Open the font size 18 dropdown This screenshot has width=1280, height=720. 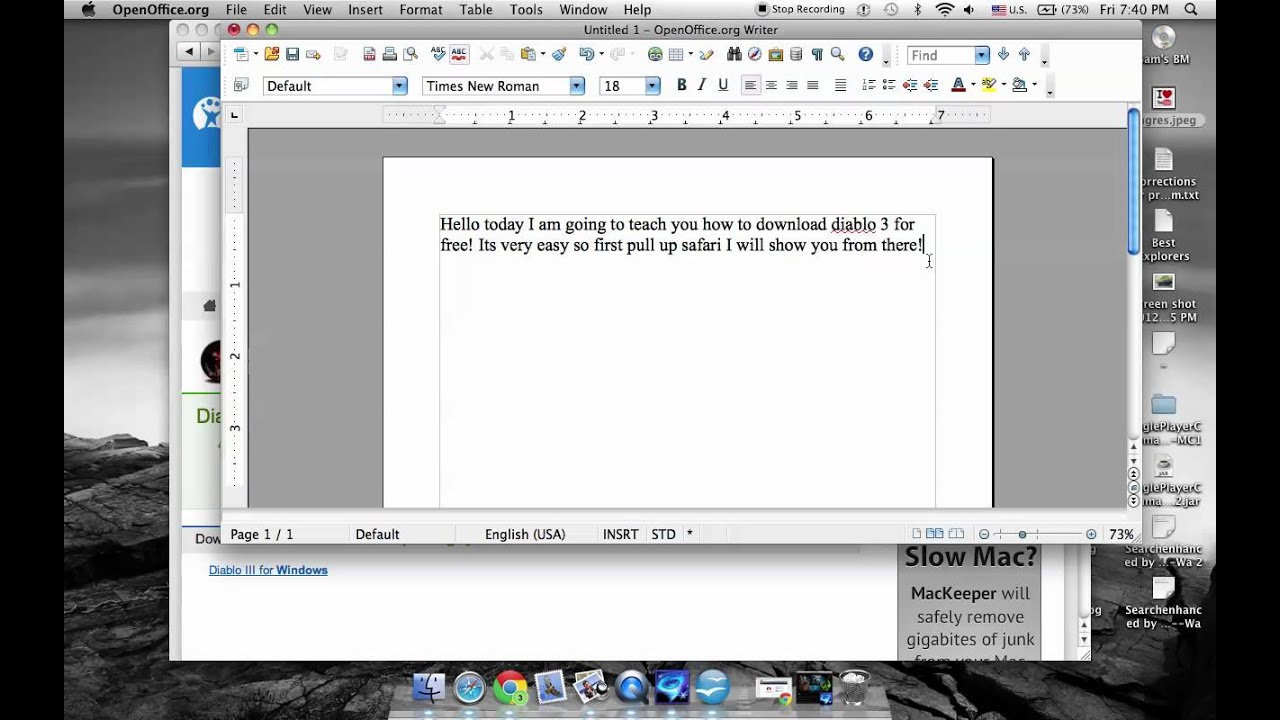pyautogui.click(x=653, y=86)
